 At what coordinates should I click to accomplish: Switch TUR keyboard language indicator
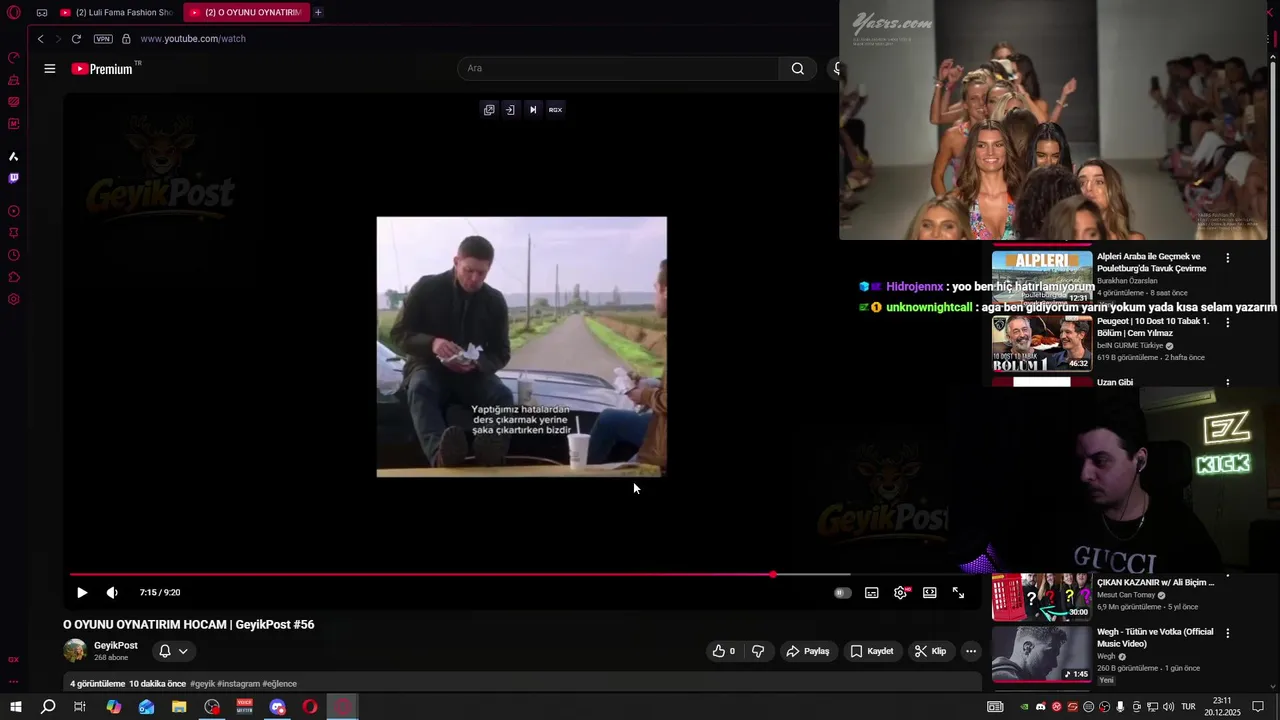coord(1188,707)
